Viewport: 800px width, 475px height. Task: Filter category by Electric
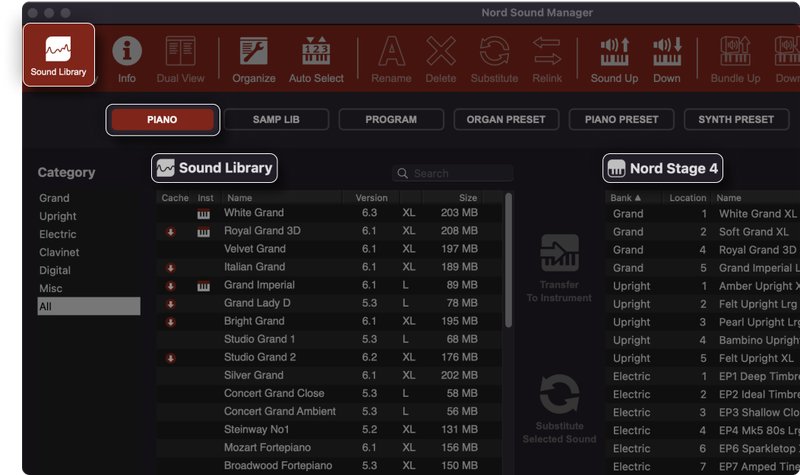[x=58, y=234]
